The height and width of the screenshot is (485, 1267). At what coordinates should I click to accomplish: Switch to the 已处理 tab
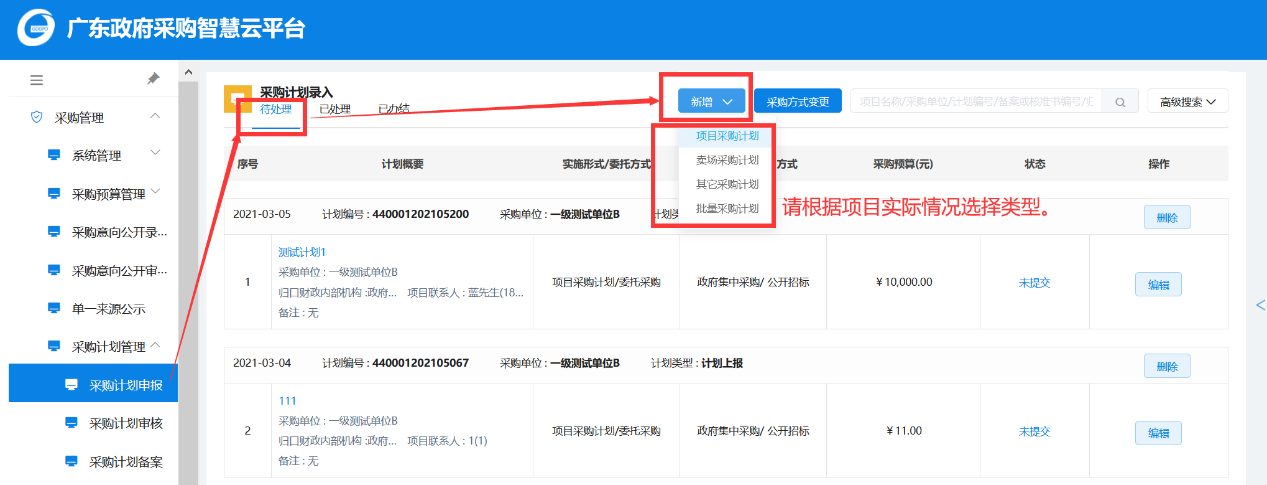pyautogui.click(x=334, y=110)
